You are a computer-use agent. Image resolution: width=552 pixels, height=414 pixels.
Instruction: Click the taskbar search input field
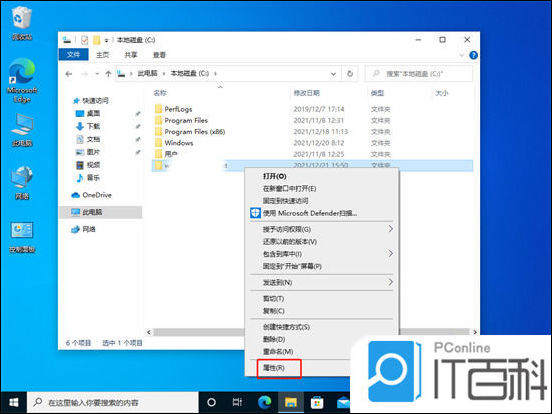coord(113,402)
